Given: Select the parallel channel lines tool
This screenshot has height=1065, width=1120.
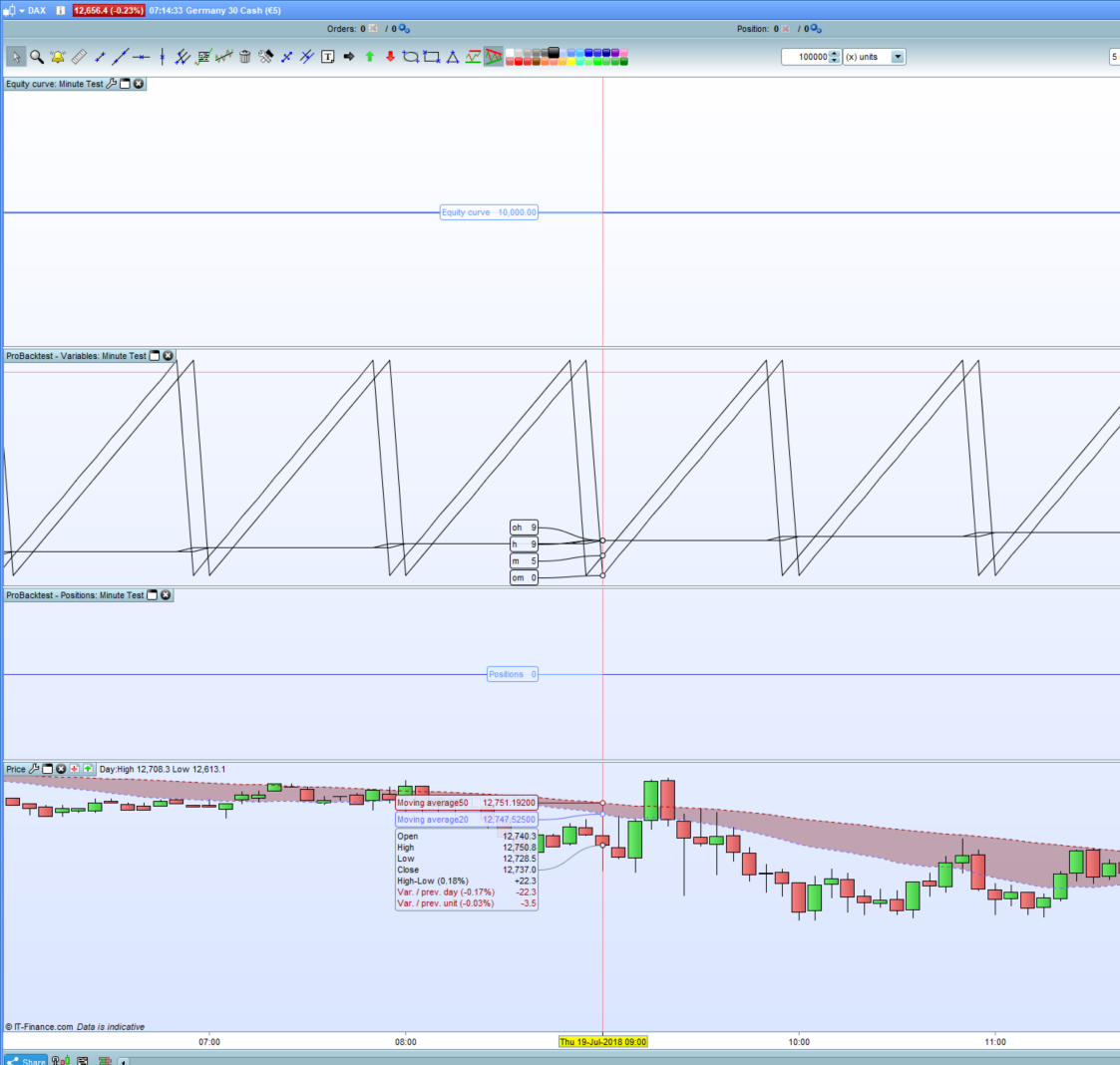Looking at the screenshot, I should 183,57.
